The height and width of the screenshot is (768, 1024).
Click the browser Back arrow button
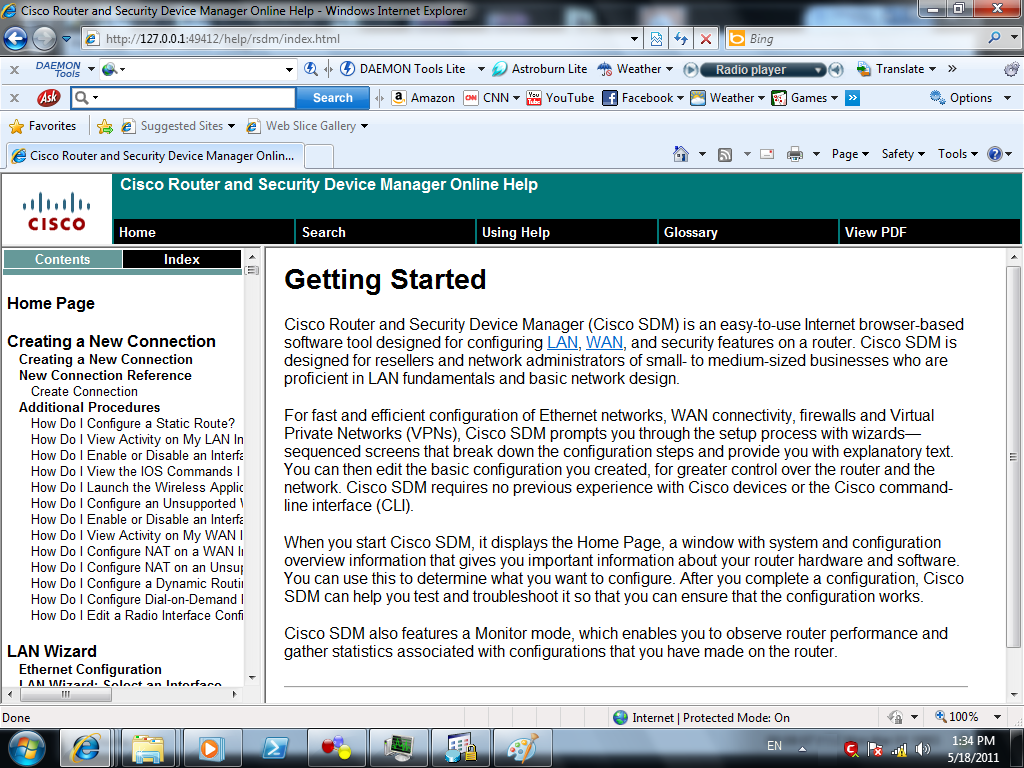(x=16, y=39)
